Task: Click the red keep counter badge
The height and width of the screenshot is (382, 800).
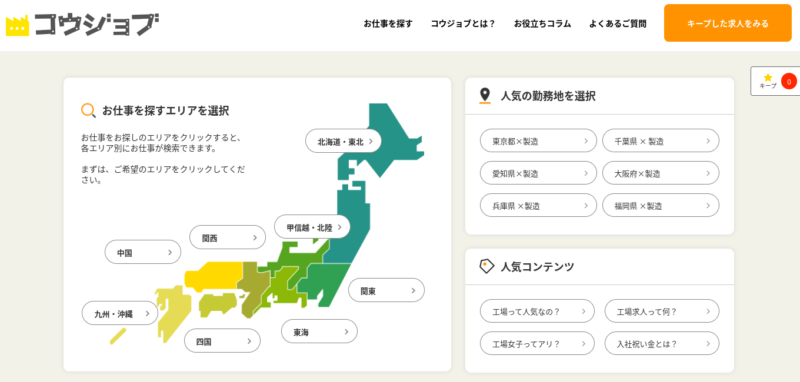Action: (x=789, y=81)
